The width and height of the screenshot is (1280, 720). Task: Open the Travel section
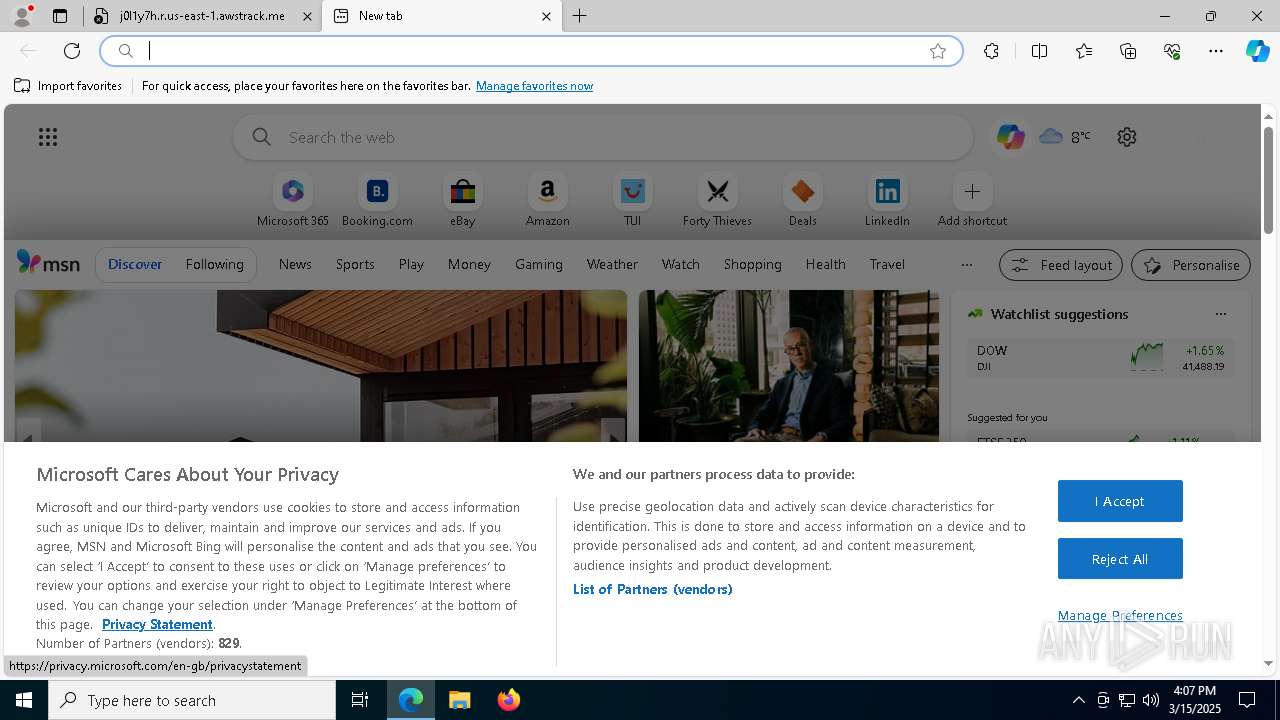[x=887, y=264]
